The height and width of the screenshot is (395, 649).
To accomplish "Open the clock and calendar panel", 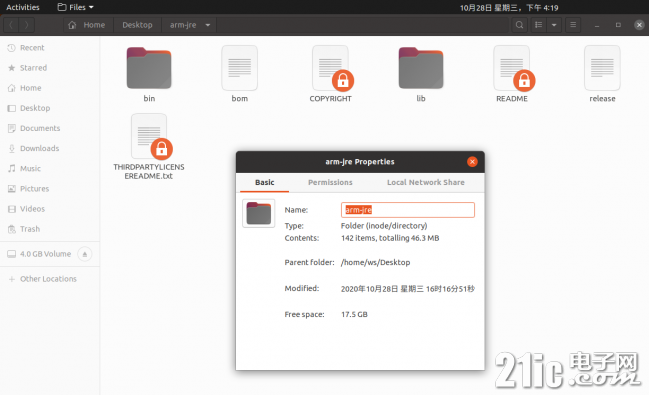I will click(x=509, y=7).
